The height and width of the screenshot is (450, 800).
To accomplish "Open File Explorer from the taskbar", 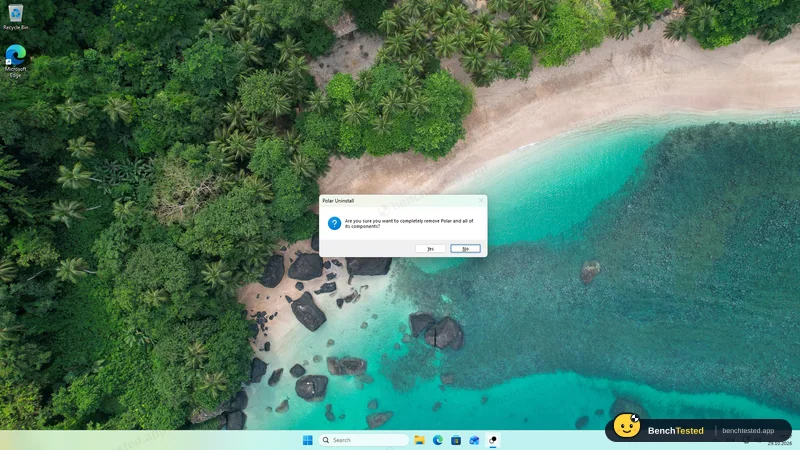I will [x=419, y=440].
